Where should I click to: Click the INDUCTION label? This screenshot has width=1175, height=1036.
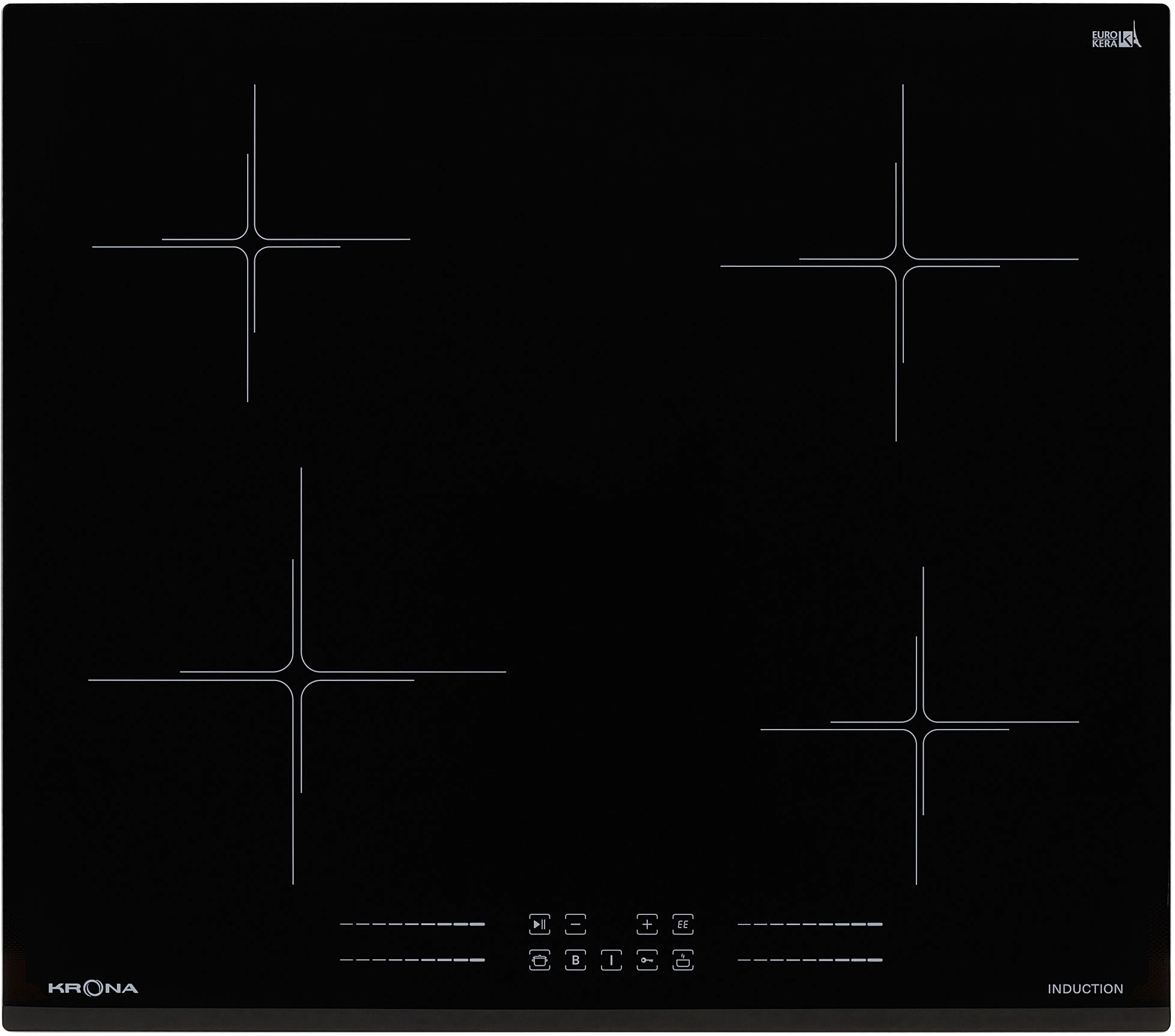[x=1086, y=989]
